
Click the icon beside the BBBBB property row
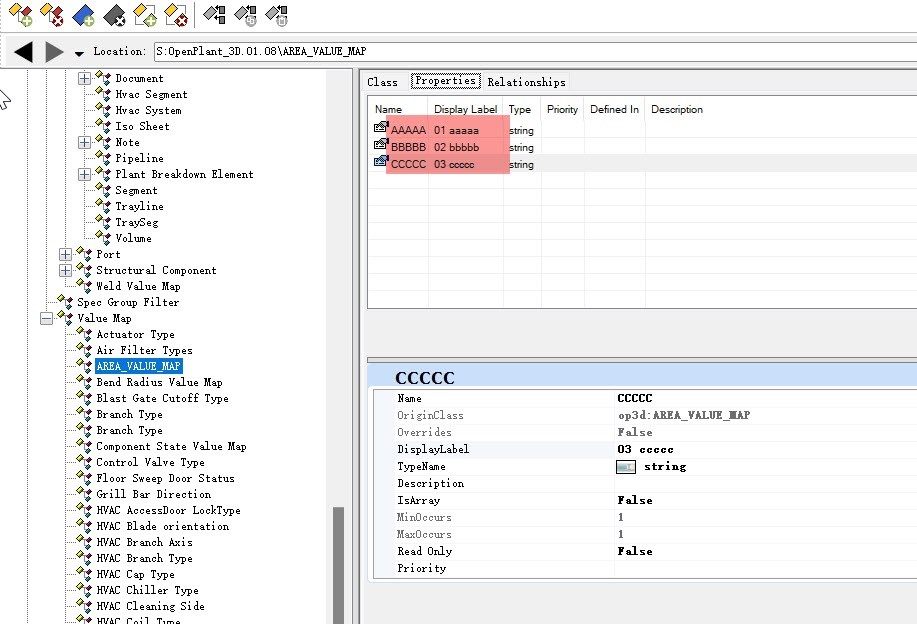(x=380, y=146)
